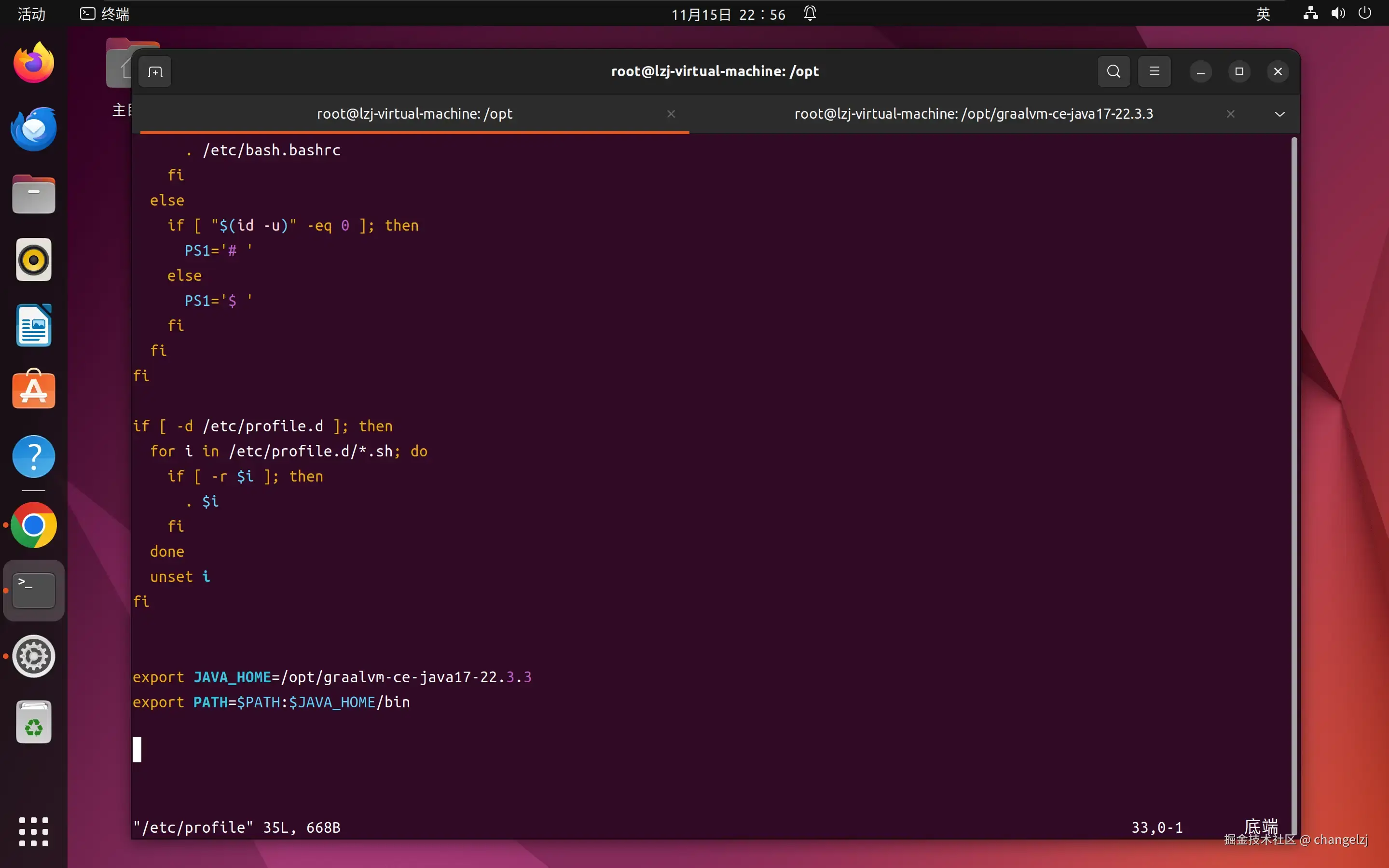The width and height of the screenshot is (1389, 868).
Task: Launch Google Chrome from the dock
Action: tap(33, 524)
